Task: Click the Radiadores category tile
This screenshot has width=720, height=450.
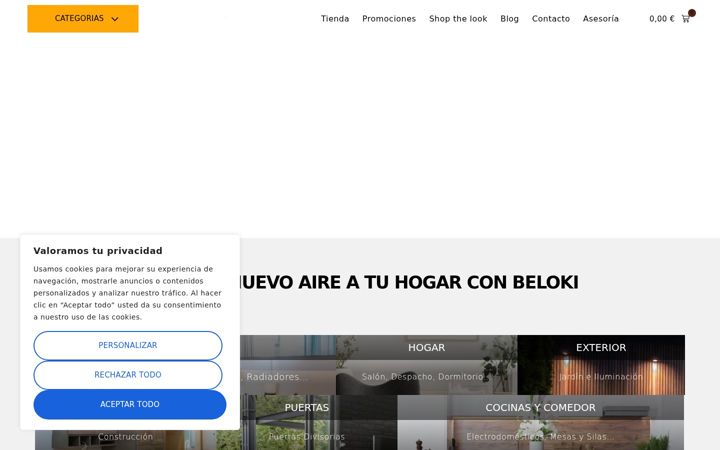Action: [x=288, y=365]
